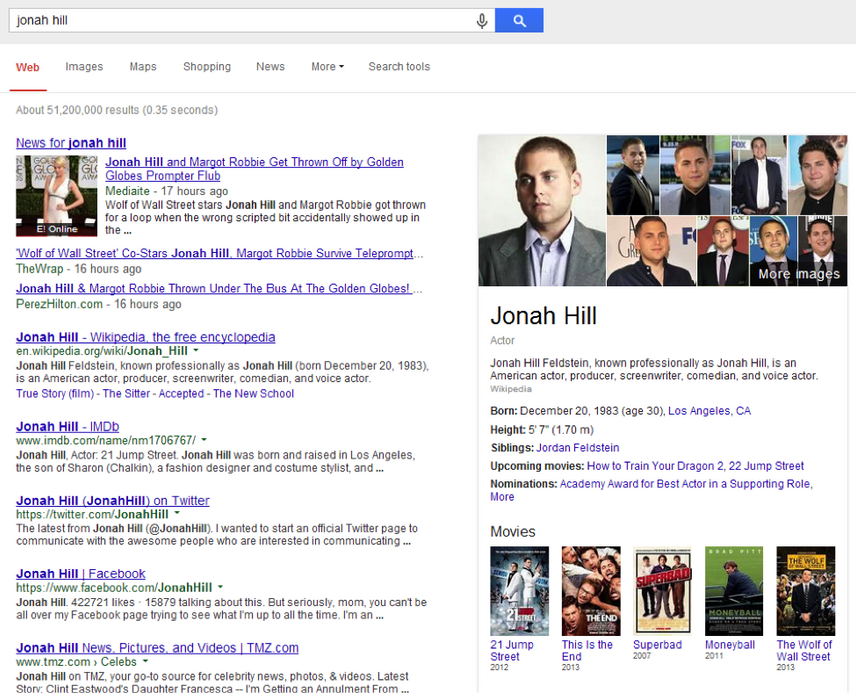Open the Jonah Hill Wikipedia result

[145, 337]
